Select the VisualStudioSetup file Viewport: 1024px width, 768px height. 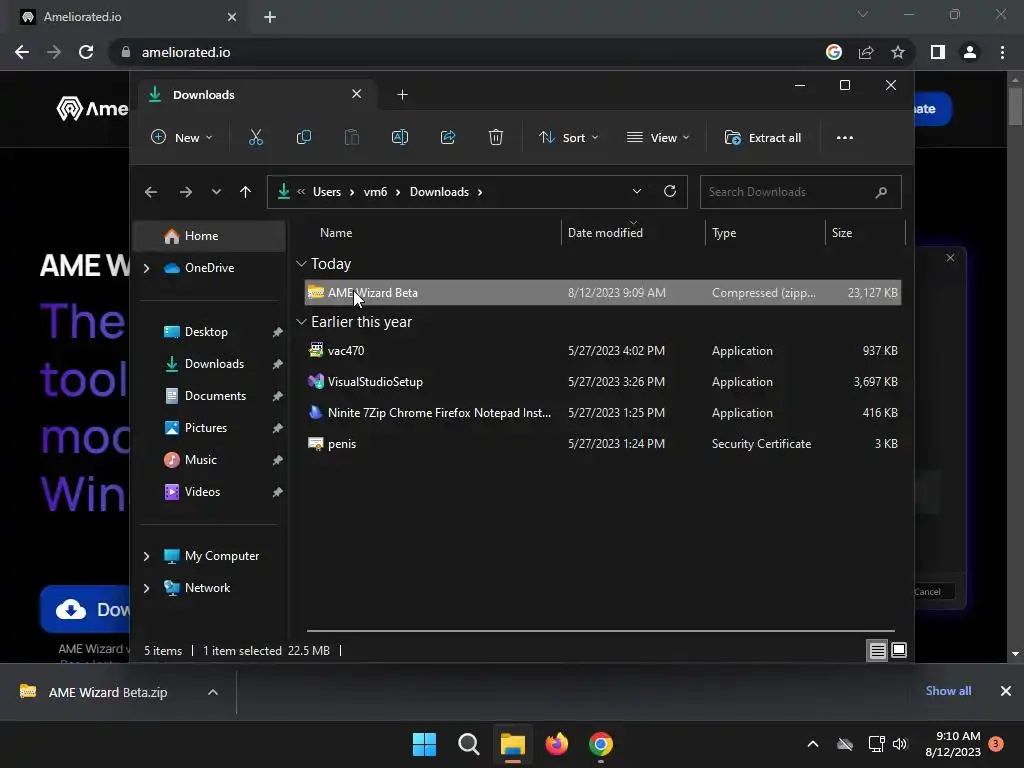pos(603,382)
